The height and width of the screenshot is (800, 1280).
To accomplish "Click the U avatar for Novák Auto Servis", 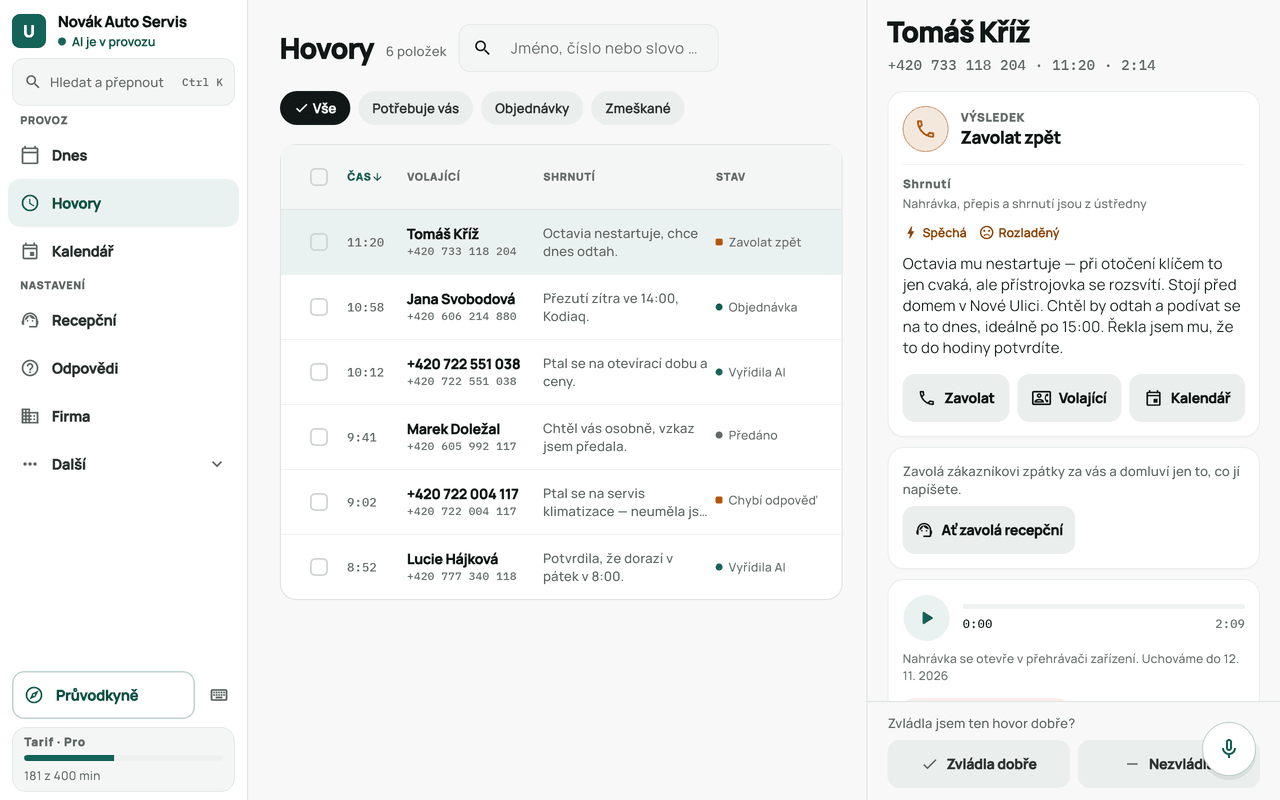I will coord(29,31).
